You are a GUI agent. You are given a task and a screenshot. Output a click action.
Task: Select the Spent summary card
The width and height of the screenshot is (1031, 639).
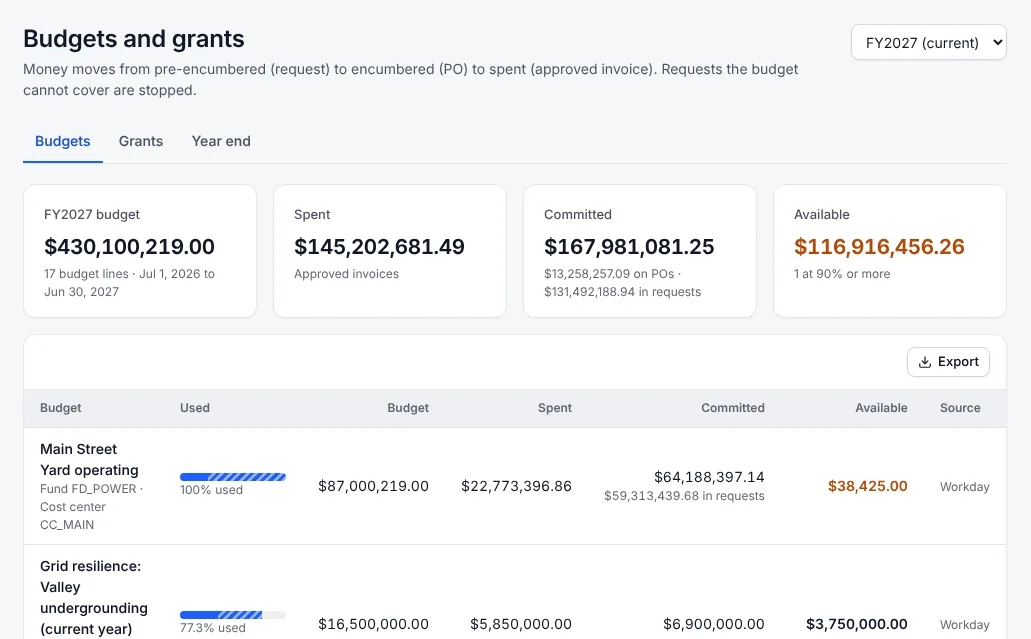390,251
